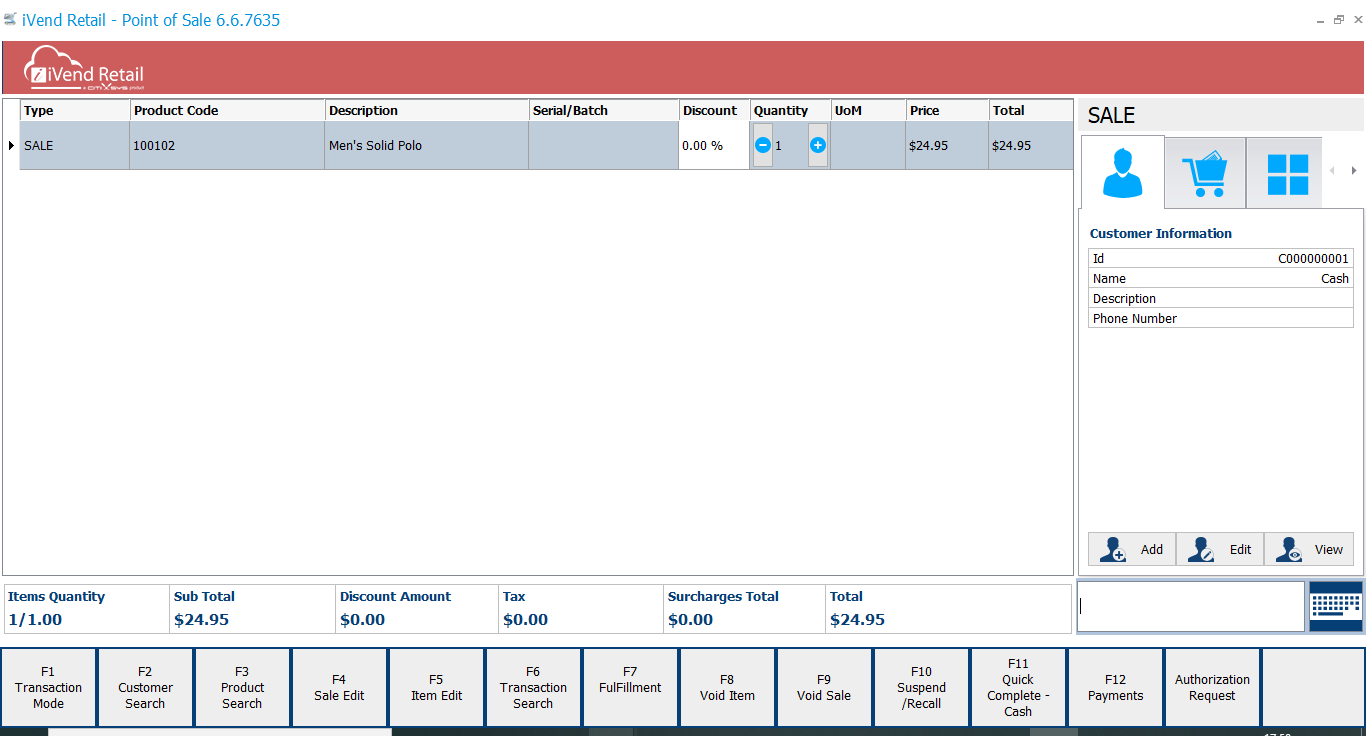Open the on-screen keyboard icon
This screenshot has width=1366, height=736.
click(x=1335, y=607)
